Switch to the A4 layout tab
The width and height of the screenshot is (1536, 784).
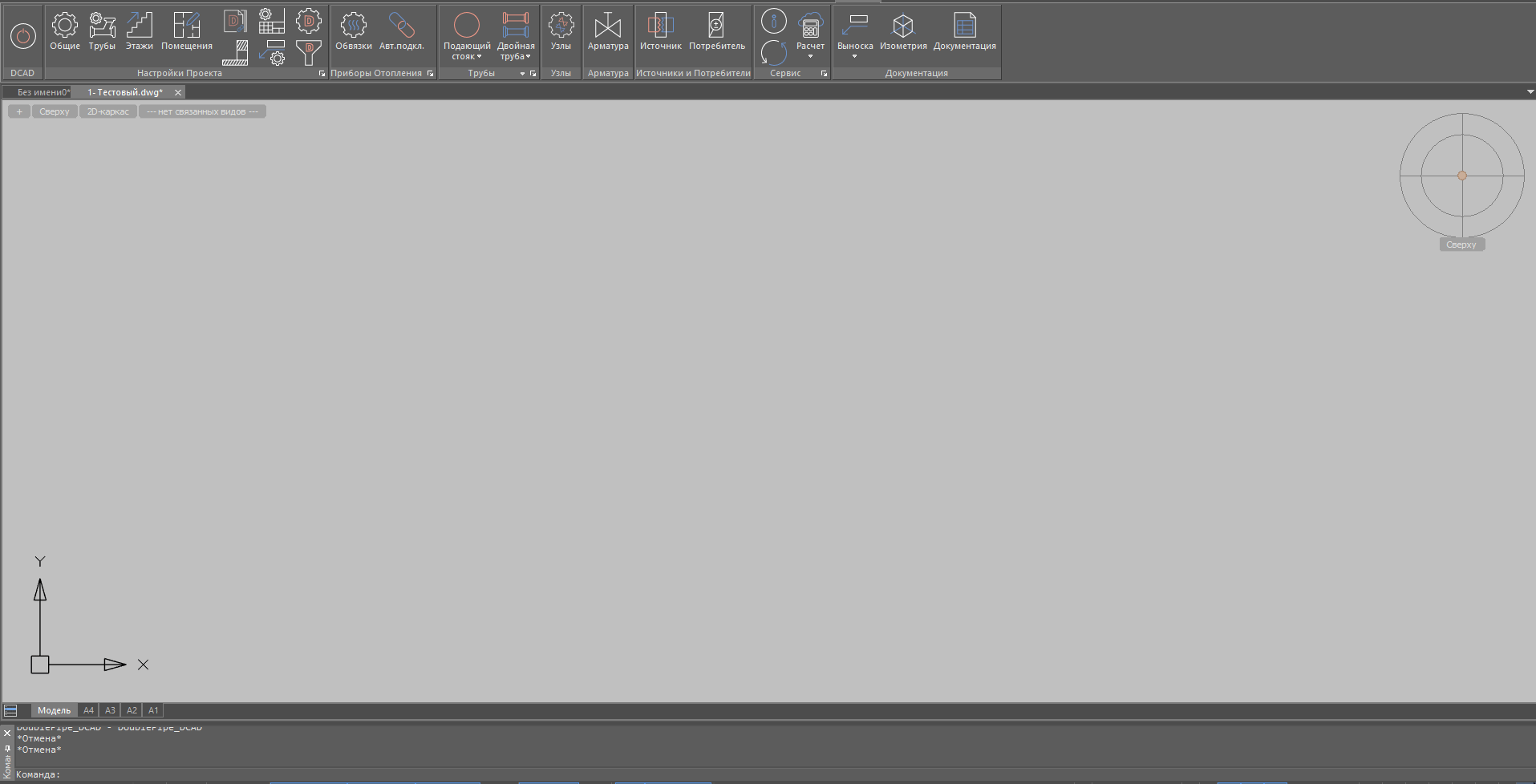click(88, 710)
